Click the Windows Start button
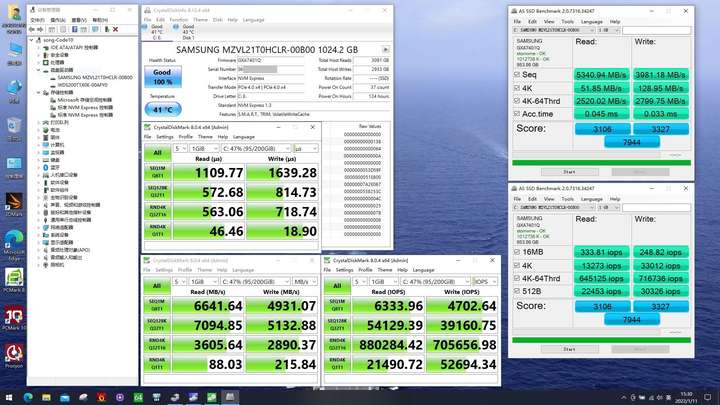720x405 pixels. [x=9, y=397]
